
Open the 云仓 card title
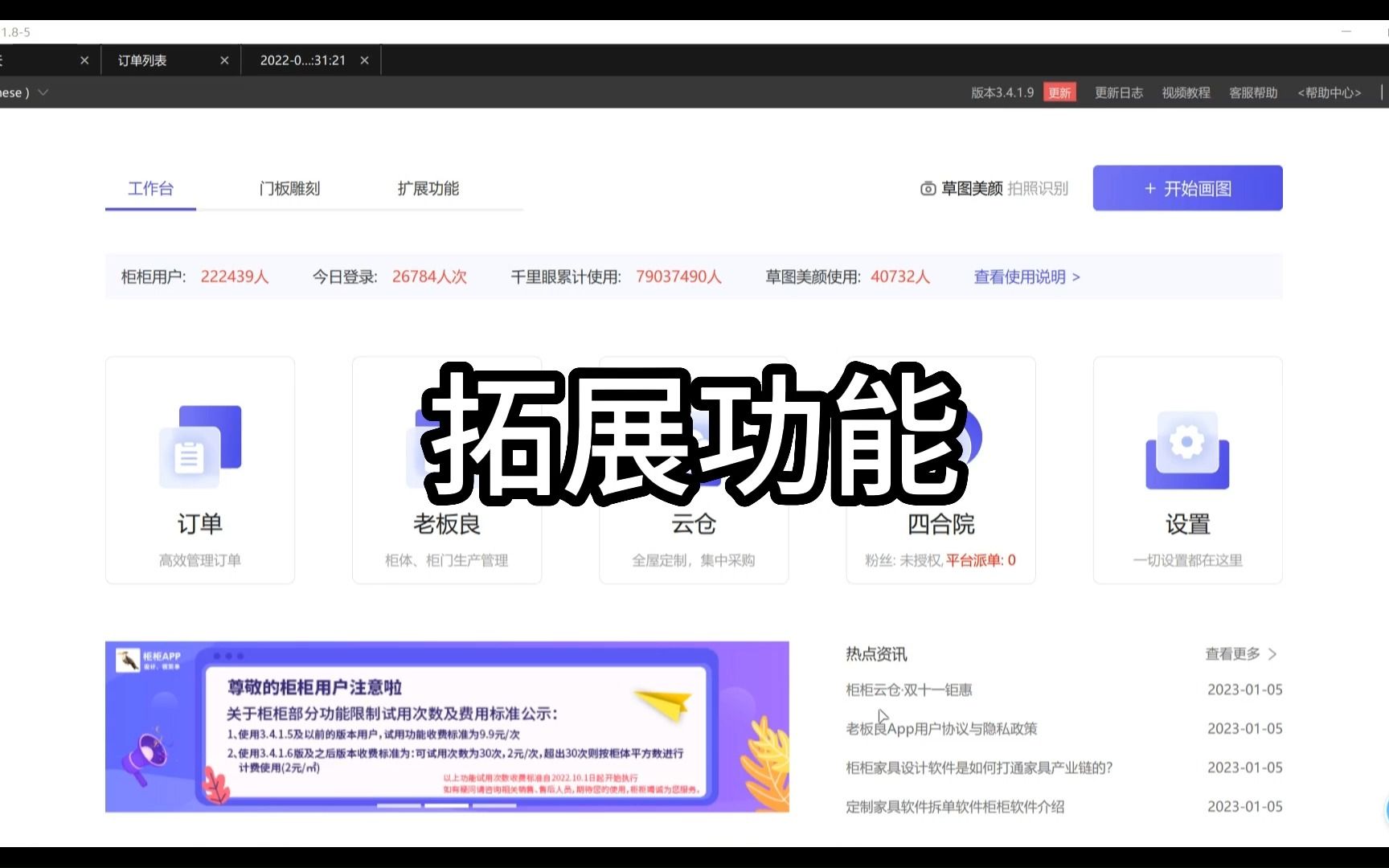(694, 524)
